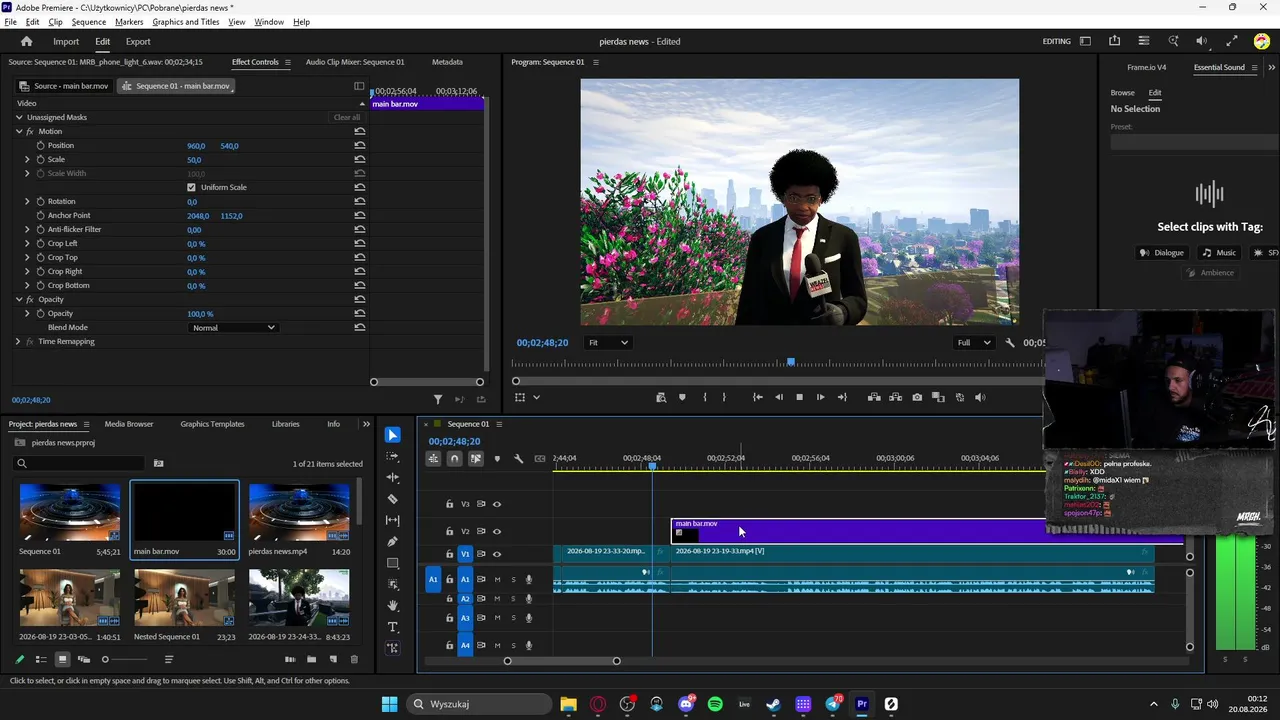Select the Slip tool
The width and height of the screenshot is (1280, 720).
click(393, 521)
